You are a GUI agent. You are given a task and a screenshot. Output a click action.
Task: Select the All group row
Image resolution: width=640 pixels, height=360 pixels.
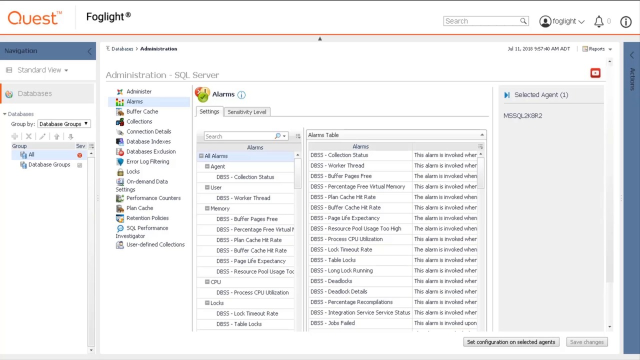(49, 155)
